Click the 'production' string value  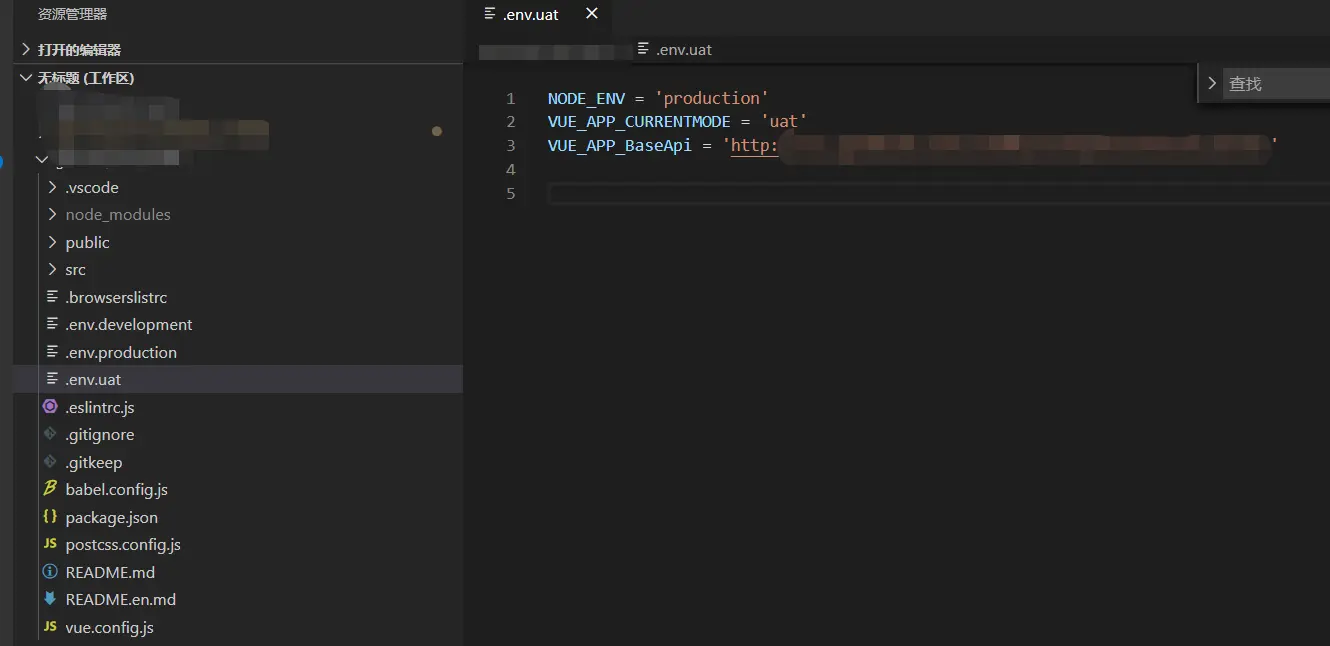pos(712,98)
